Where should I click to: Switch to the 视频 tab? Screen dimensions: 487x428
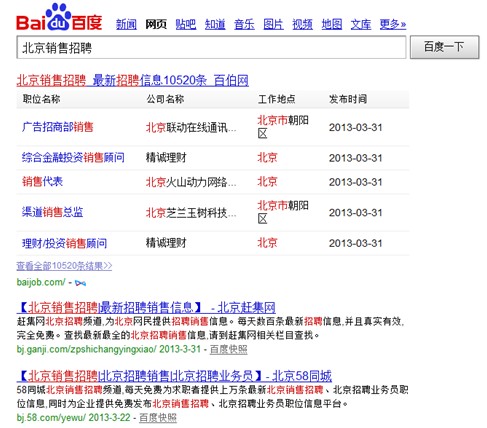[303, 24]
